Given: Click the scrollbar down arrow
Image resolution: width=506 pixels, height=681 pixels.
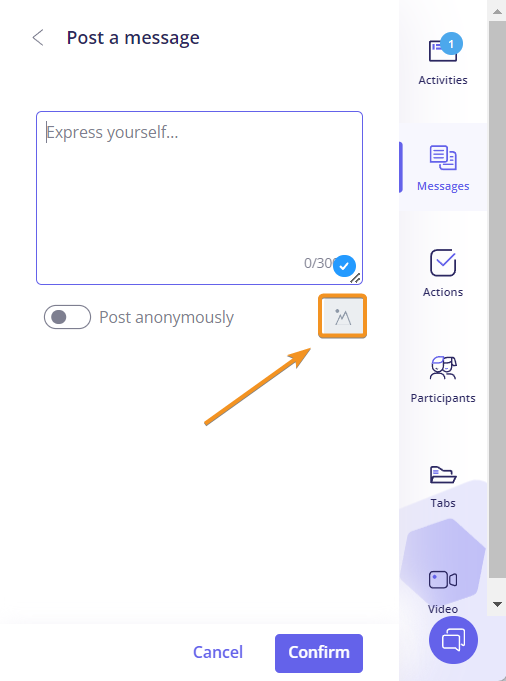Looking at the screenshot, I should [x=497, y=604].
